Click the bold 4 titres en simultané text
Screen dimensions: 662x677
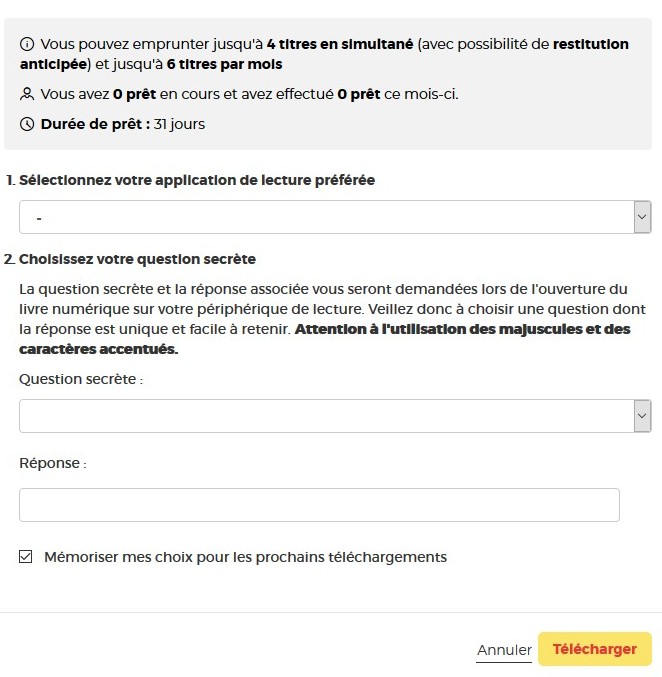coord(339,44)
